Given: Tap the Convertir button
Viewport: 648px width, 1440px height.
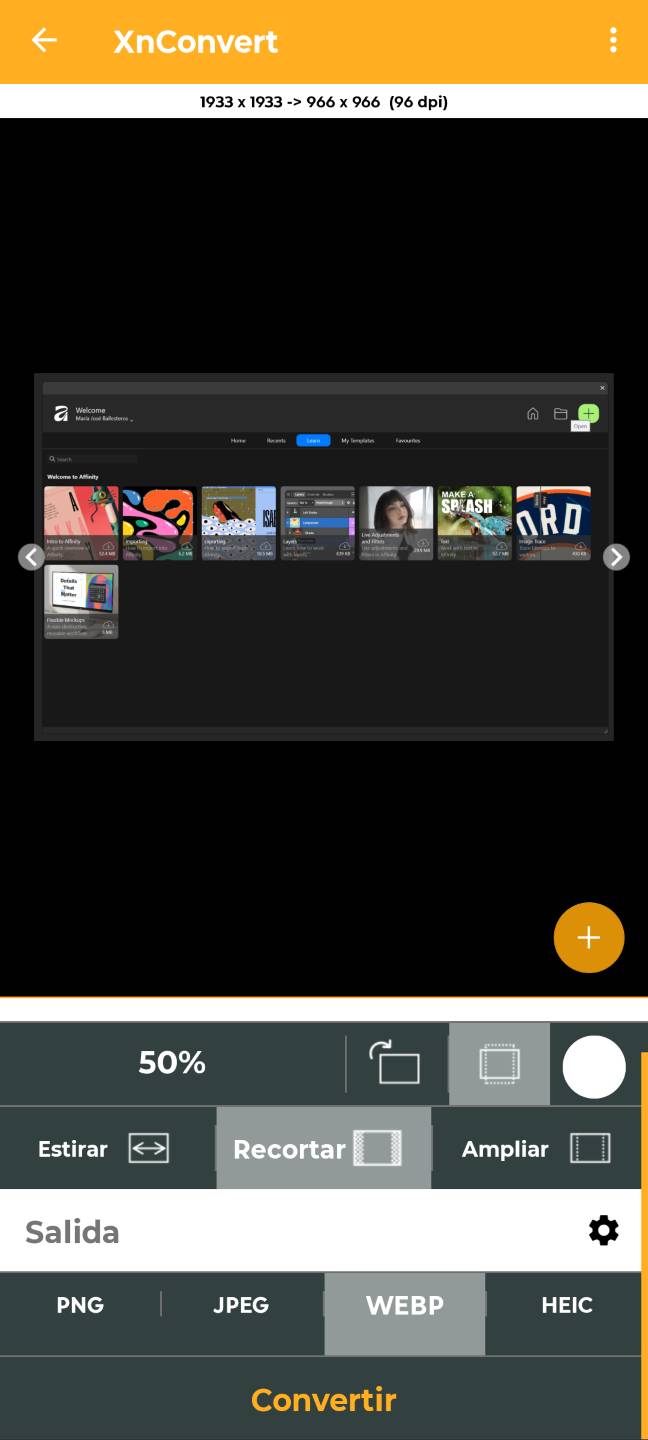Looking at the screenshot, I should click(x=323, y=1399).
